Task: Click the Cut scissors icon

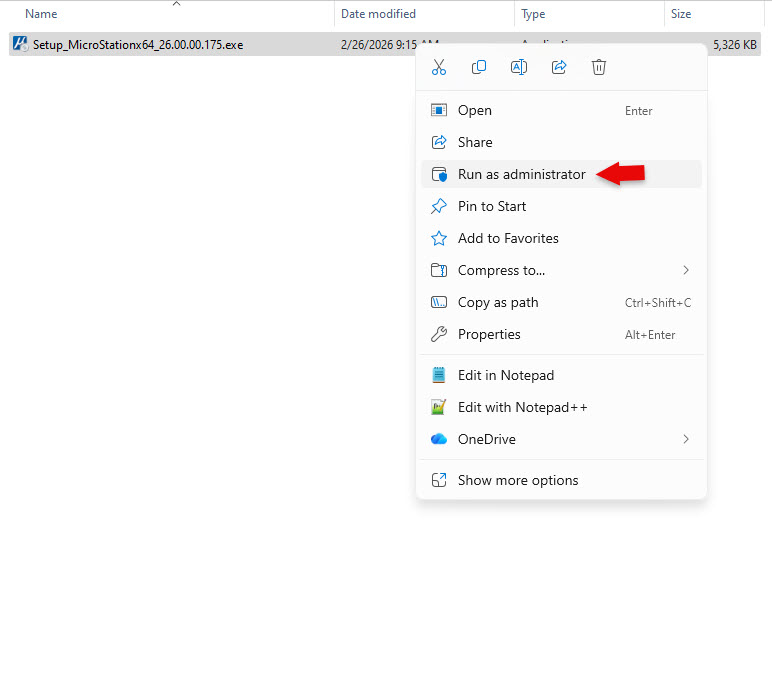Action: [x=439, y=67]
